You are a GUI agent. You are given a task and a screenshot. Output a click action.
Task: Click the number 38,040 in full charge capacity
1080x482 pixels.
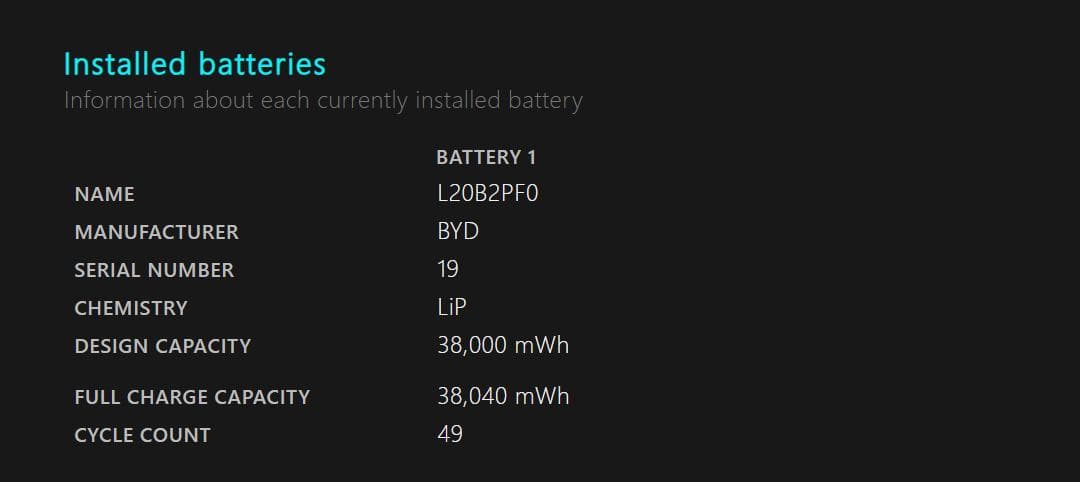pyautogui.click(x=472, y=396)
